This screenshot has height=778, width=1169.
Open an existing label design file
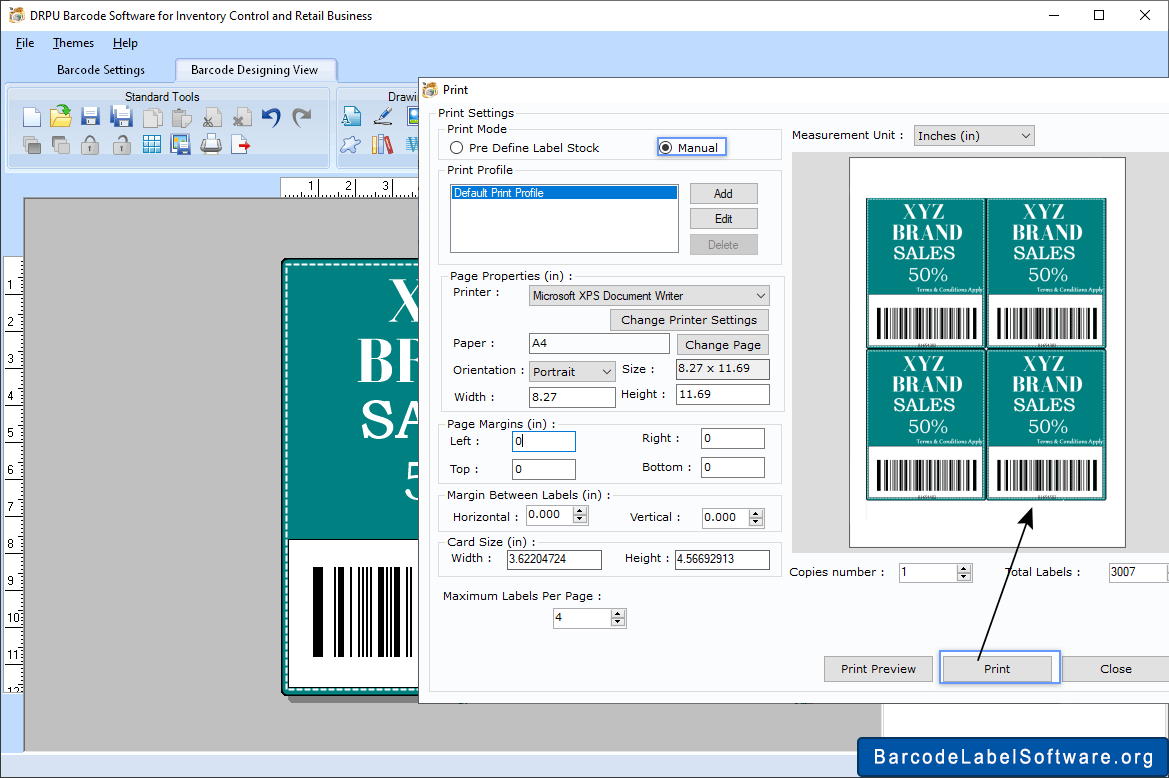59,117
